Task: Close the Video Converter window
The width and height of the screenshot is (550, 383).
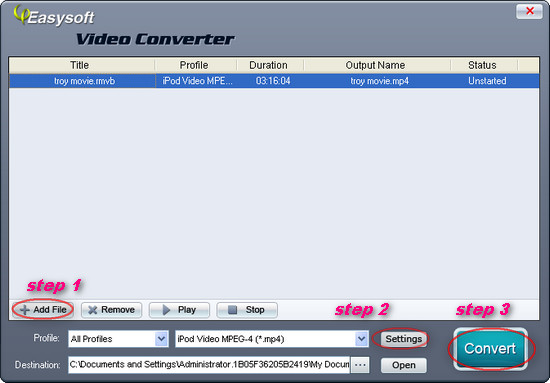Action: click(529, 11)
